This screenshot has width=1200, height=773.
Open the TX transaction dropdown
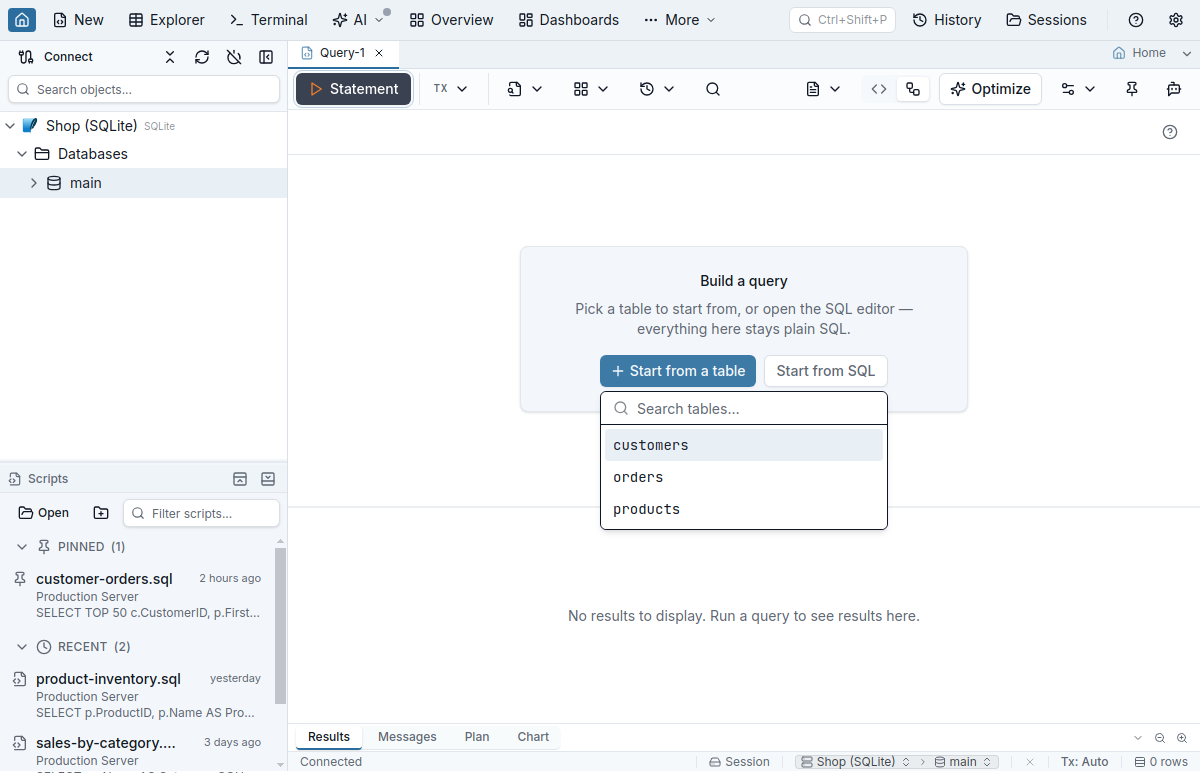(450, 89)
